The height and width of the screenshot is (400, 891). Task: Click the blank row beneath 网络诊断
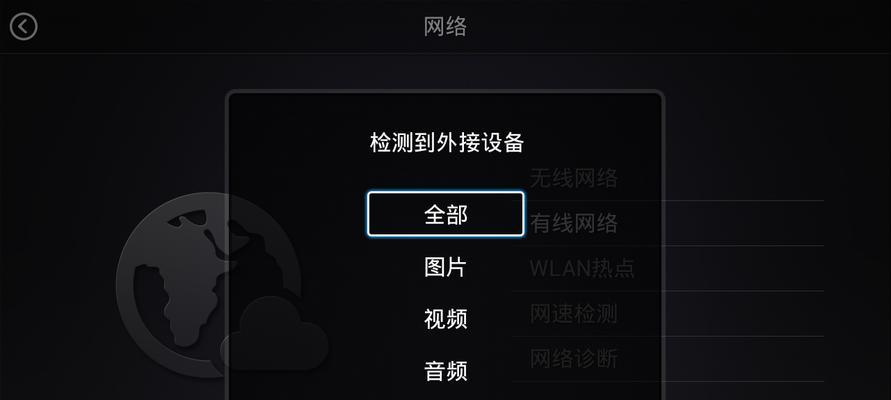(668, 391)
